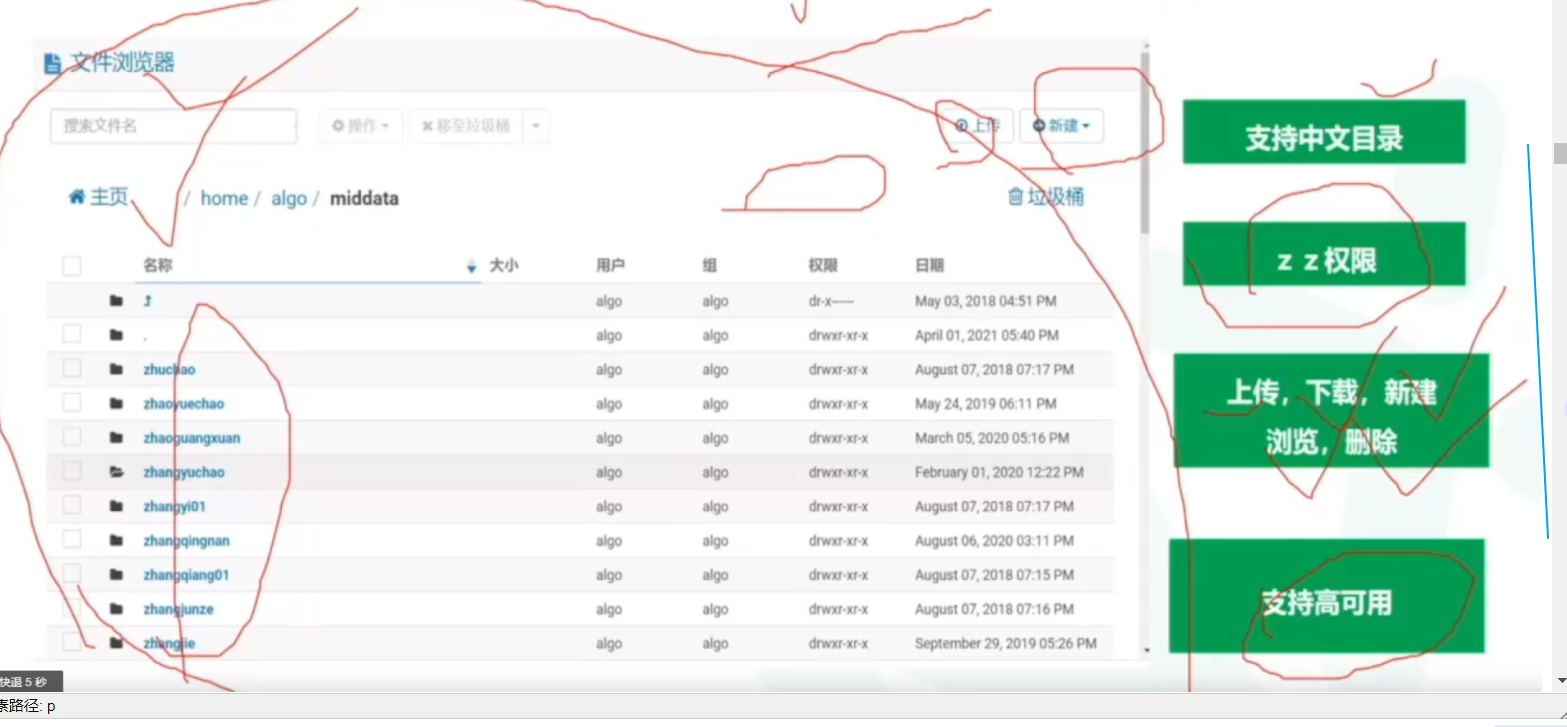The image size is (1567, 727).
Task: Click the green 支持中文目录 box
Action: pos(1324,131)
